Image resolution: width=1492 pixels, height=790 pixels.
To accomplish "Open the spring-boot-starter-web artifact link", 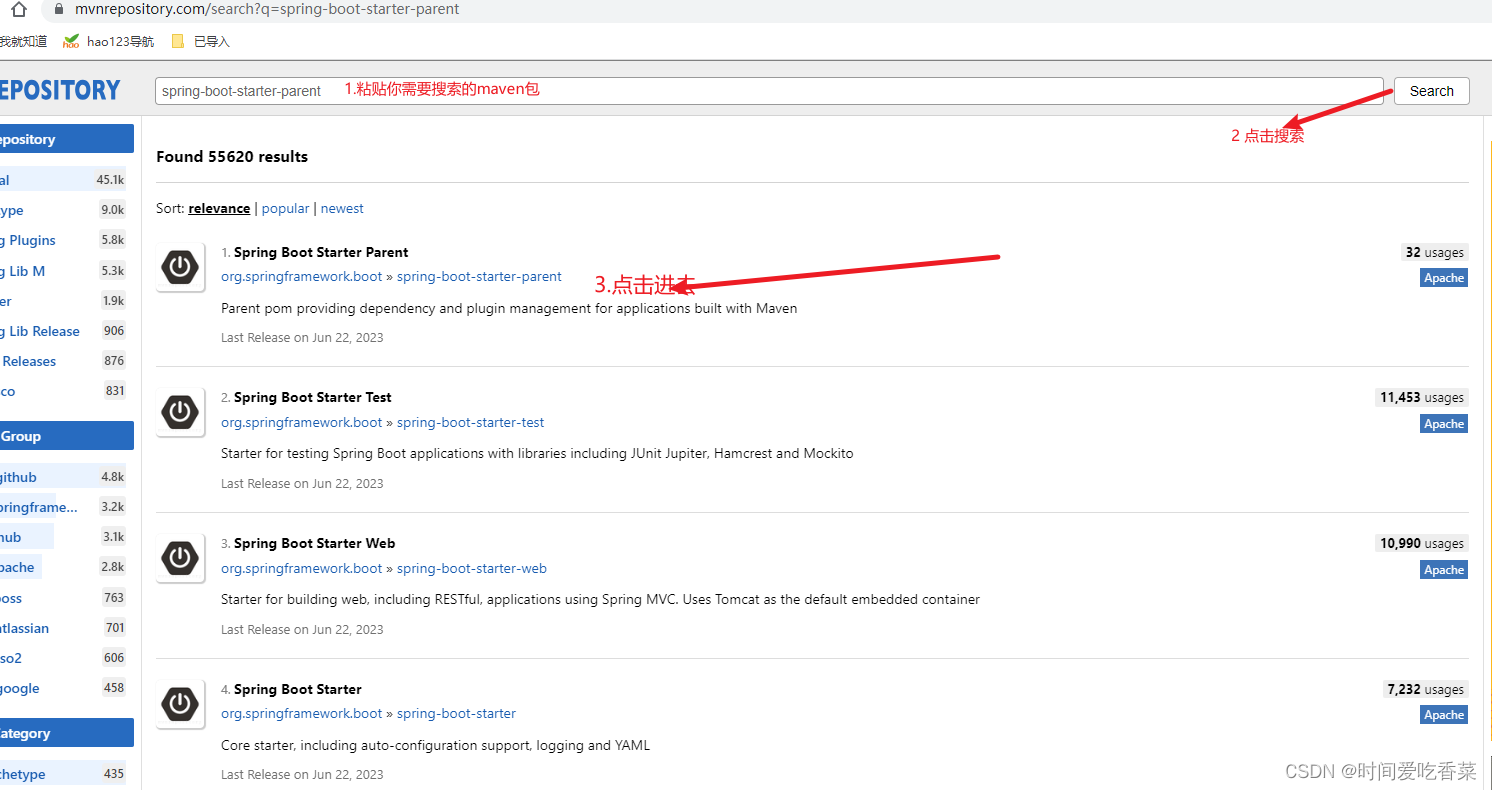I will coord(472,568).
